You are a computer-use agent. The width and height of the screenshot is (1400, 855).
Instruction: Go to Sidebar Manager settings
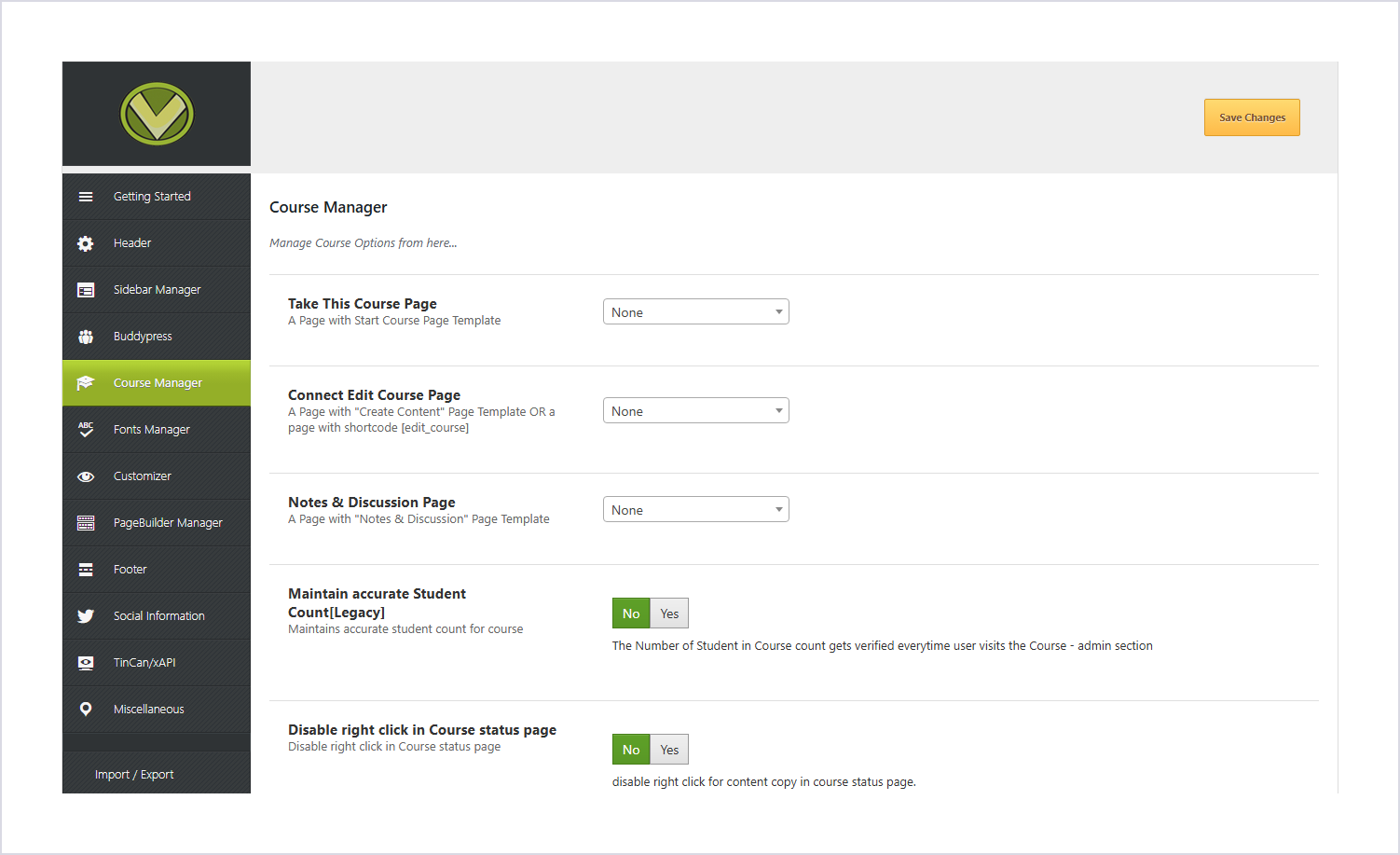point(157,290)
